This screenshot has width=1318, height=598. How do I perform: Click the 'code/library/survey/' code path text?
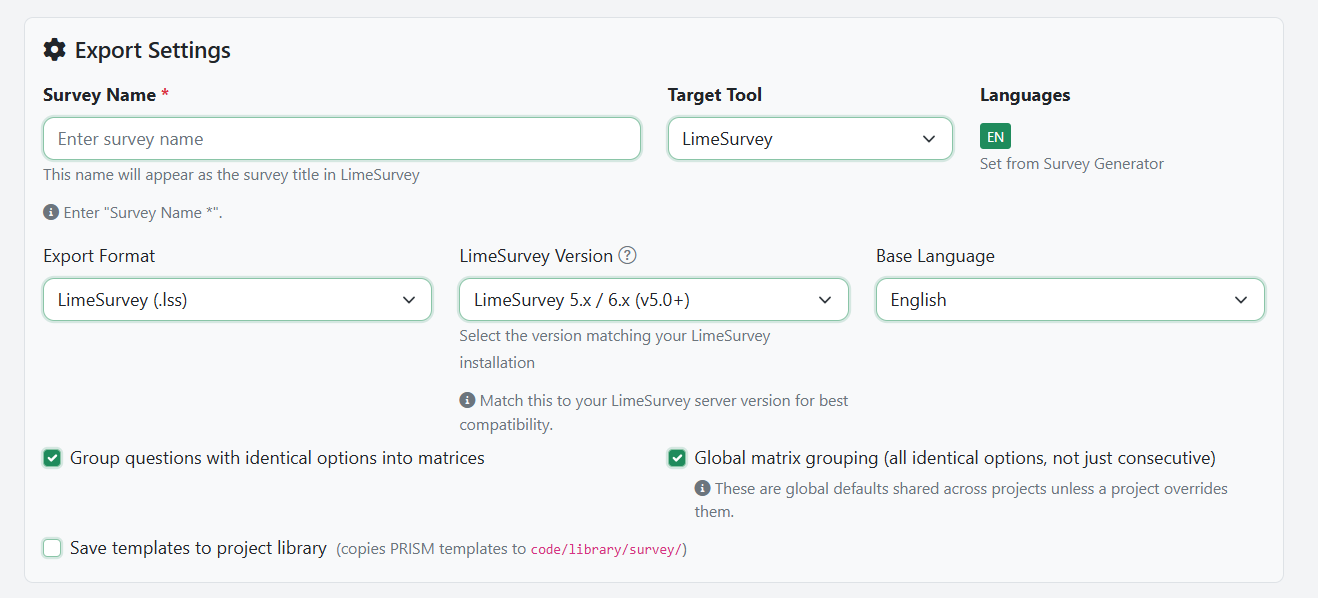[606, 550]
